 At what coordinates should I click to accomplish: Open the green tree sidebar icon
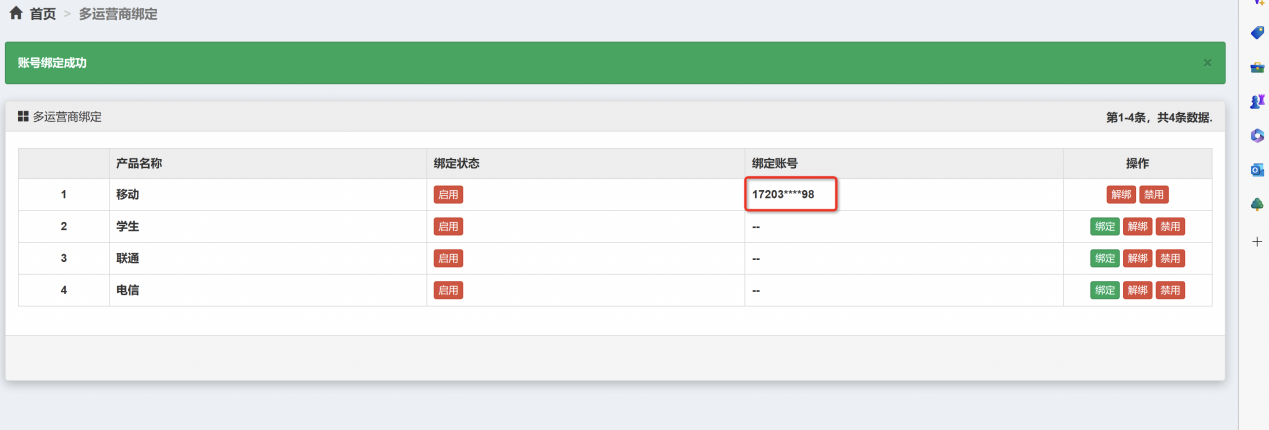point(1257,204)
